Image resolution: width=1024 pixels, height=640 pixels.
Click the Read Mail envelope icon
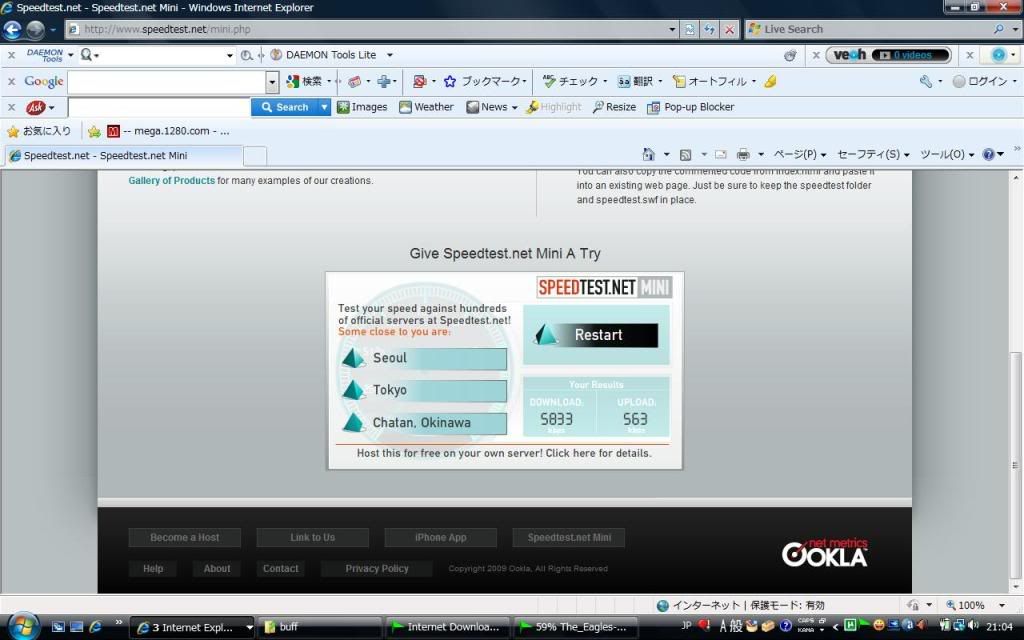pyautogui.click(x=721, y=155)
